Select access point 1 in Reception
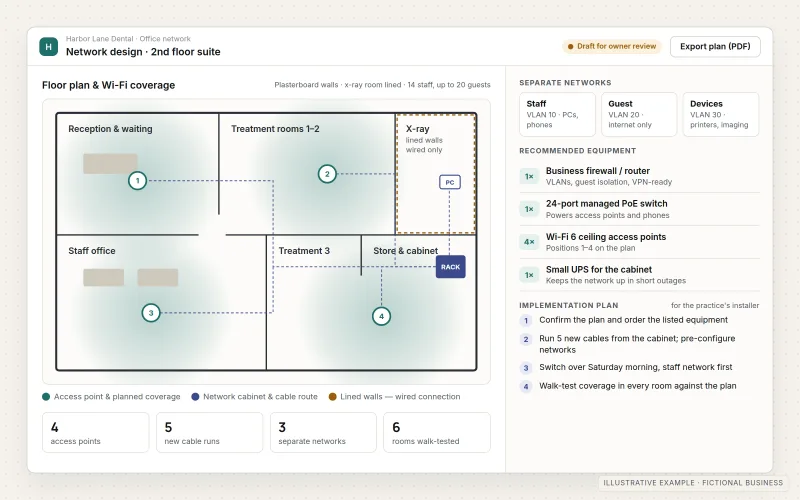Viewport: 800px width, 500px height. [x=137, y=181]
